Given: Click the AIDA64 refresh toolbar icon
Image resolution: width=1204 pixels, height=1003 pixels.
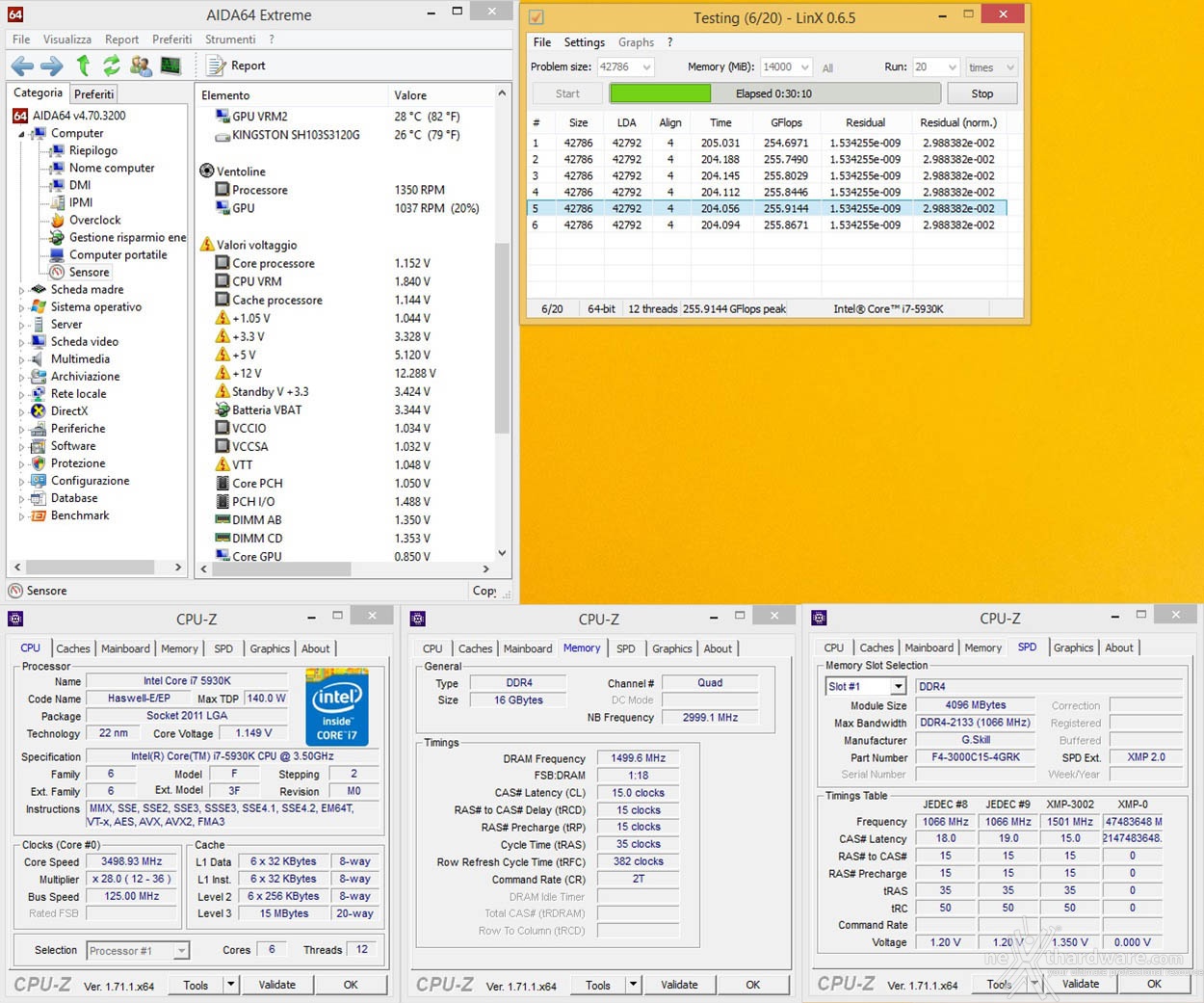Looking at the screenshot, I should pos(112,66).
